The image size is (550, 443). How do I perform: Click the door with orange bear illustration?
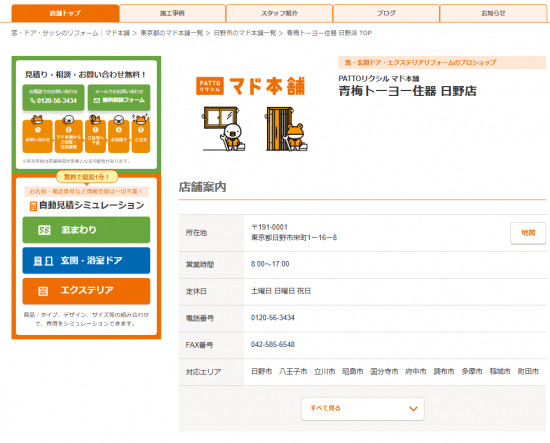[x=286, y=129]
